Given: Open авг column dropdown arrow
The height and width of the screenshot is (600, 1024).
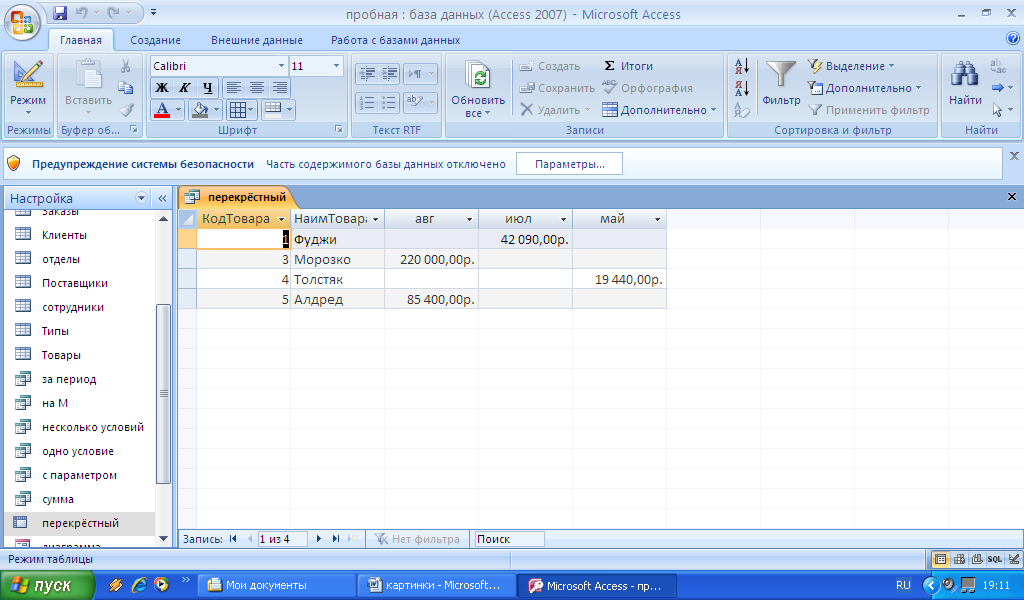Looking at the screenshot, I should [x=469, y=219].
